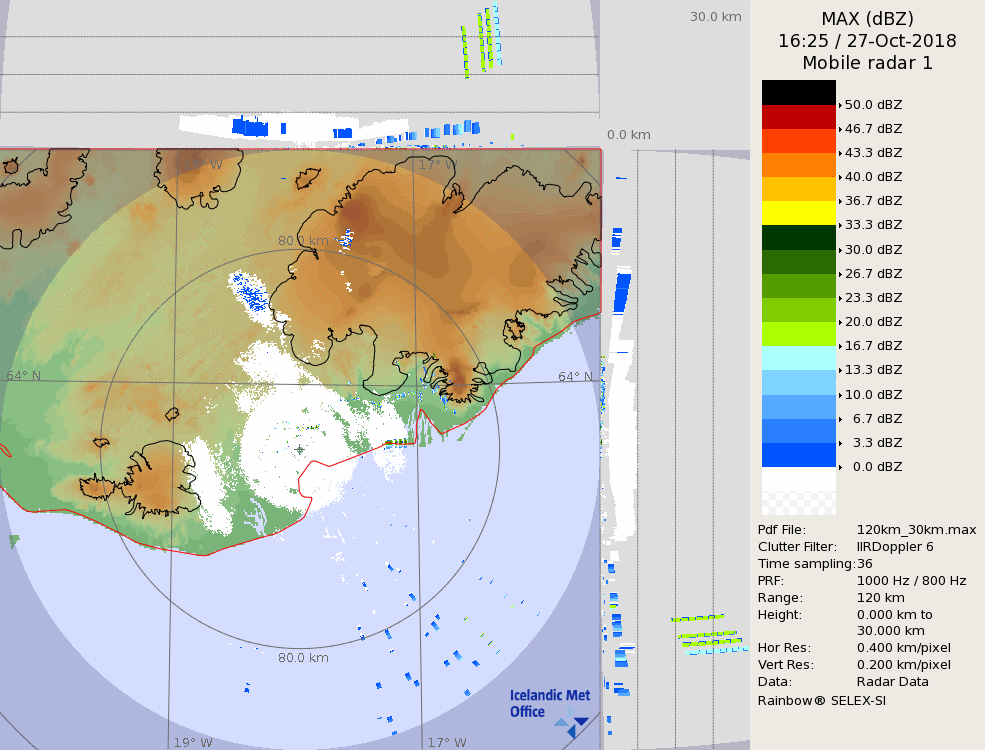Click the arrow tick beside 0.0 dBZ
The image size is (985, 750).
click(x=841, y=467)
